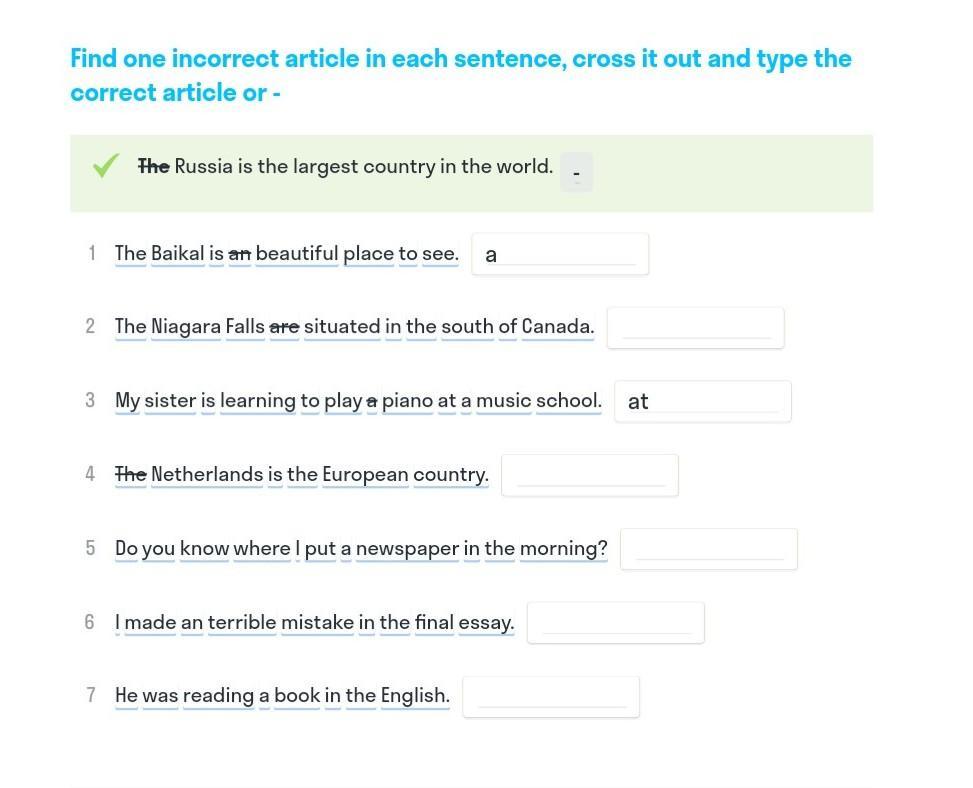Focus the answer box beside the Netherlands sentence
Image resolution: width=973 pixels, height=788 pixels.
pos(590,475)
